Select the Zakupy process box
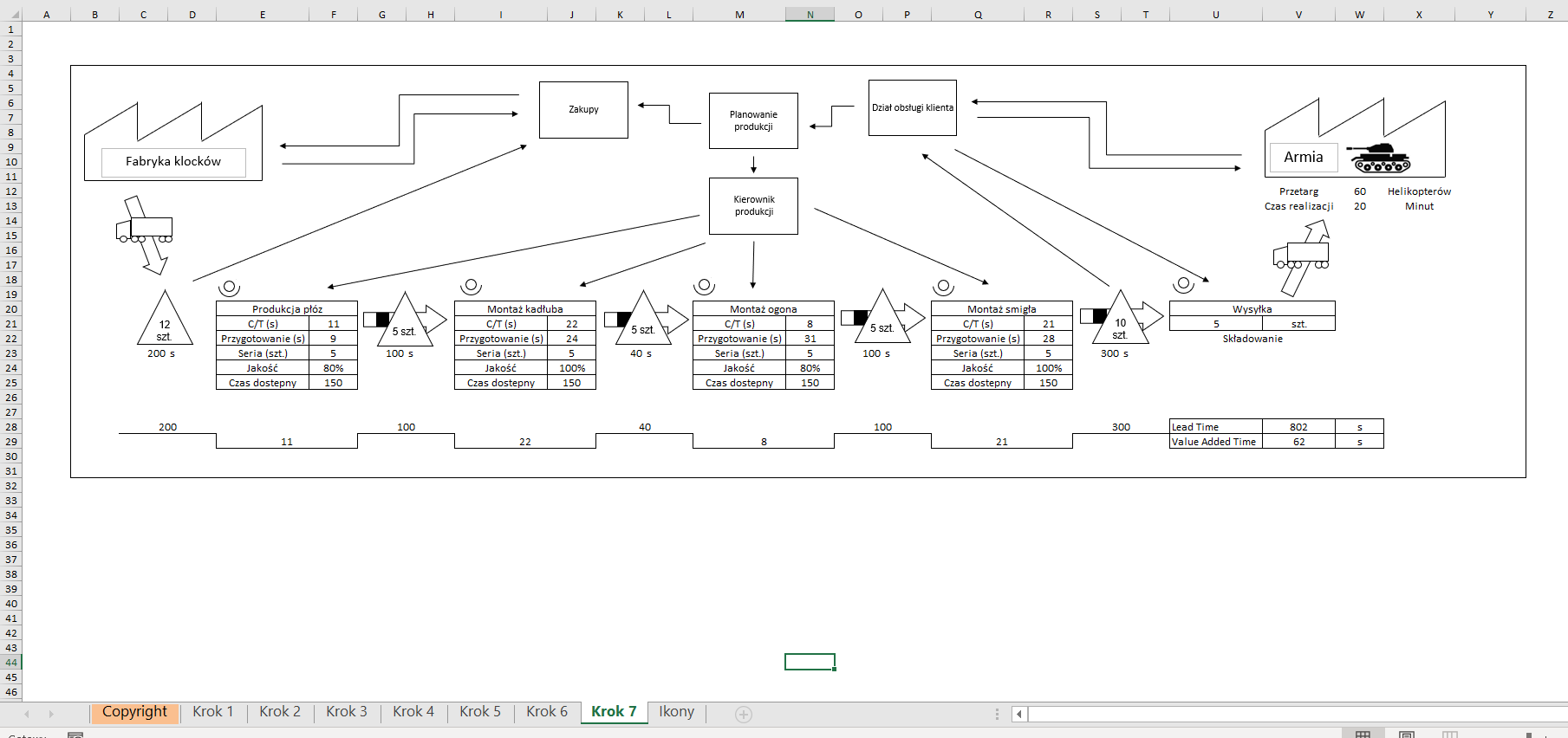 click(x=583, y=110)
